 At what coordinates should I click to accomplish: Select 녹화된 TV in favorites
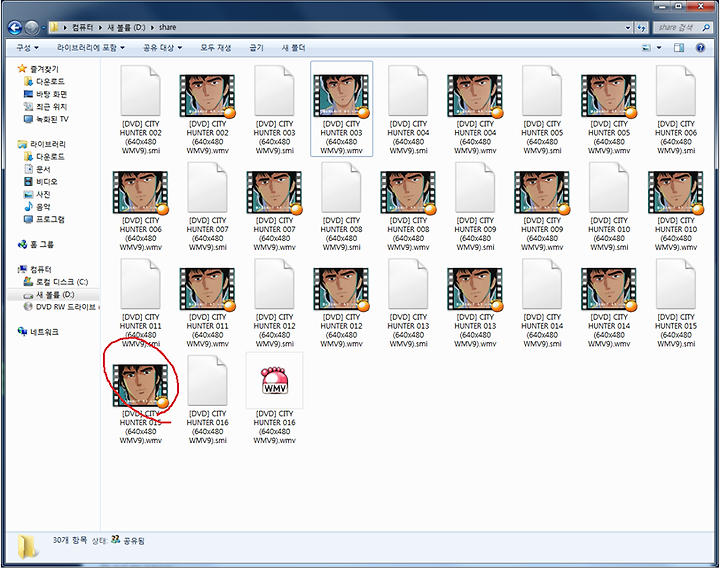pos(46,119)
